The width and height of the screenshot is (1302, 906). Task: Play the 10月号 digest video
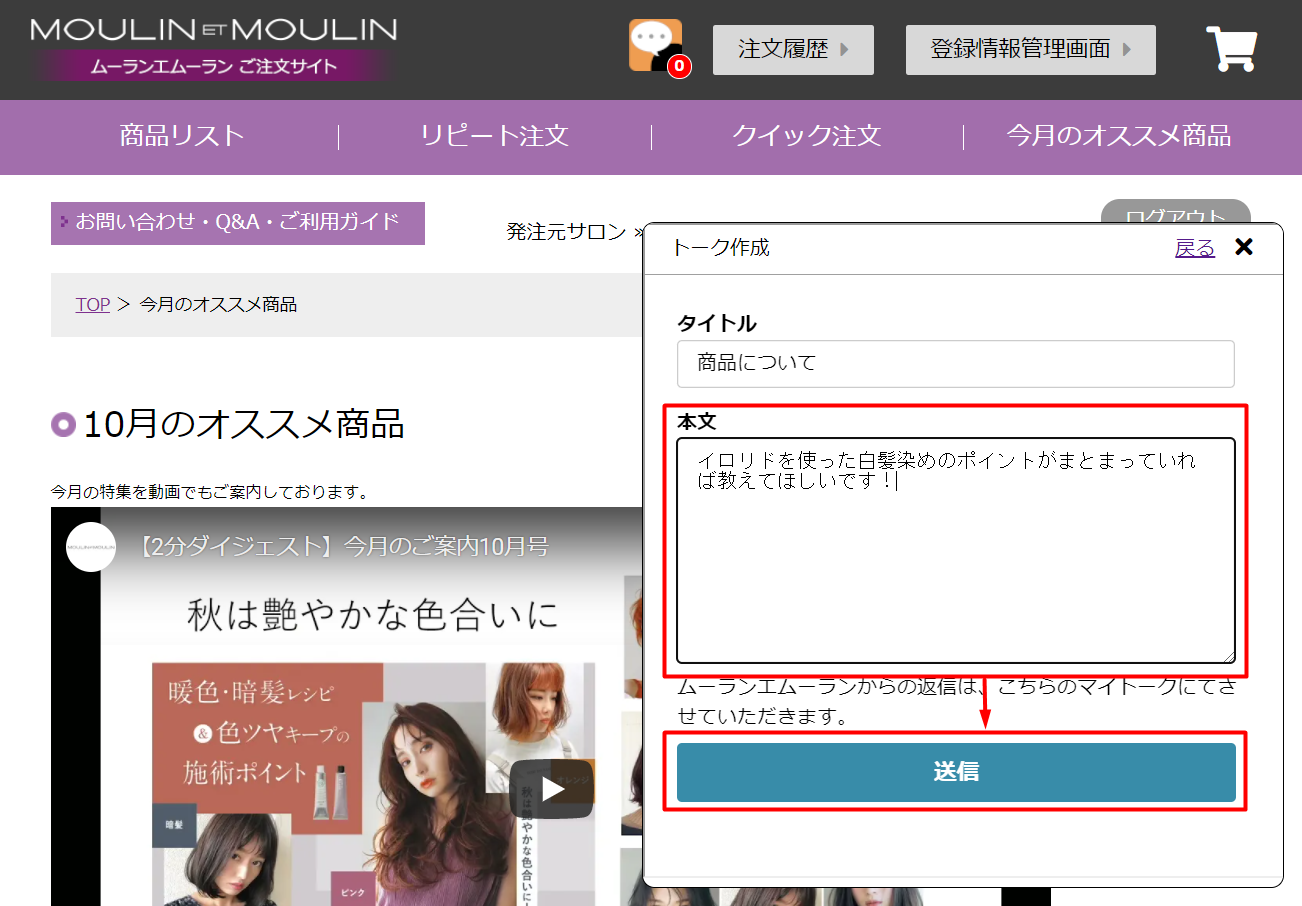tap(551, 789)
